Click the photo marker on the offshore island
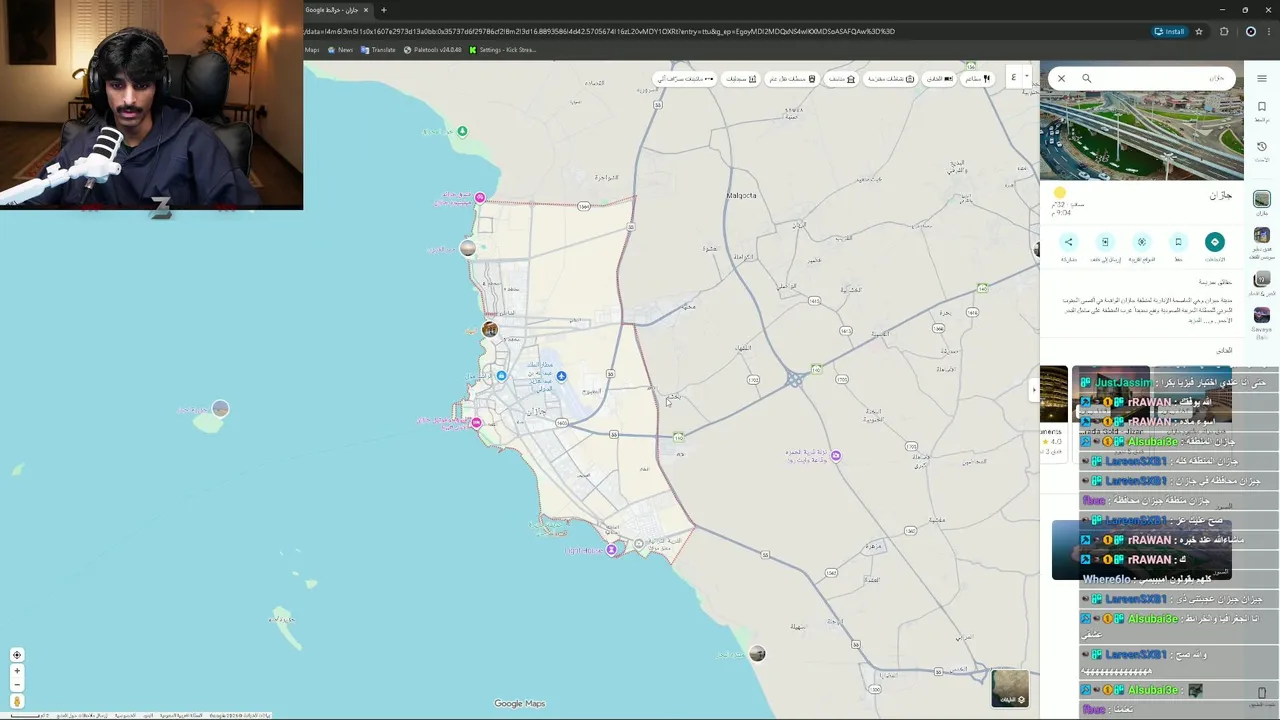 (220, 408)
